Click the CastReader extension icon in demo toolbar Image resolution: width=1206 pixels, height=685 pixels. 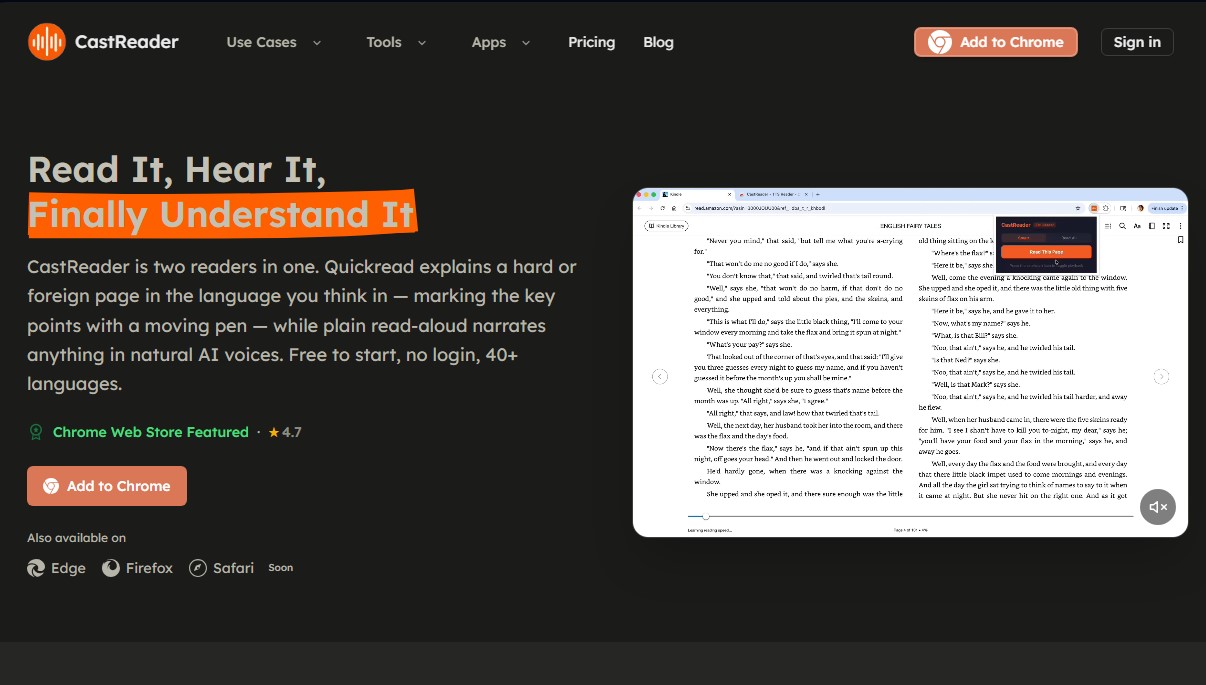1094,208
